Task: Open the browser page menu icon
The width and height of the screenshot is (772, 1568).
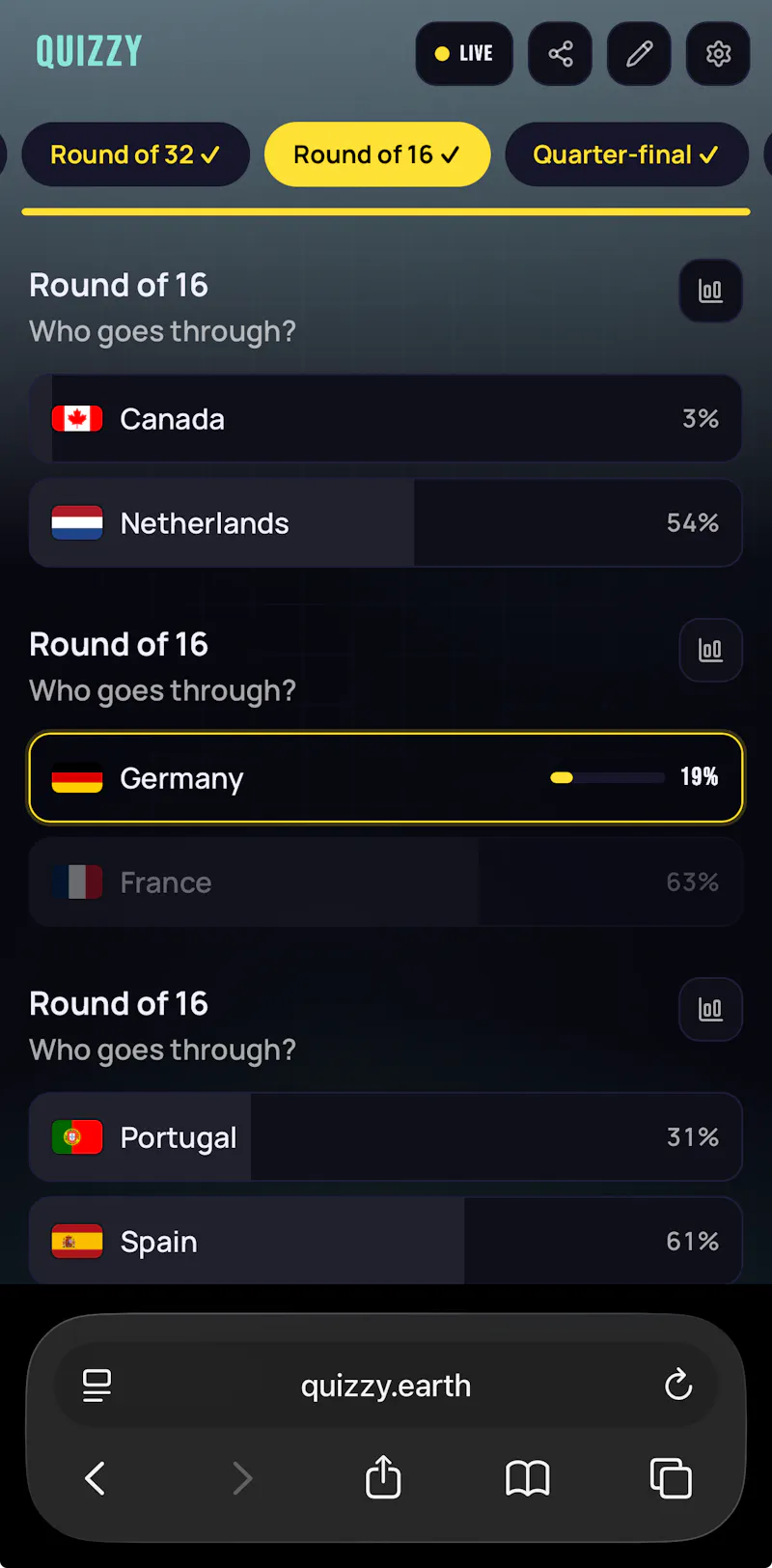Action: tap(96, 1386)
